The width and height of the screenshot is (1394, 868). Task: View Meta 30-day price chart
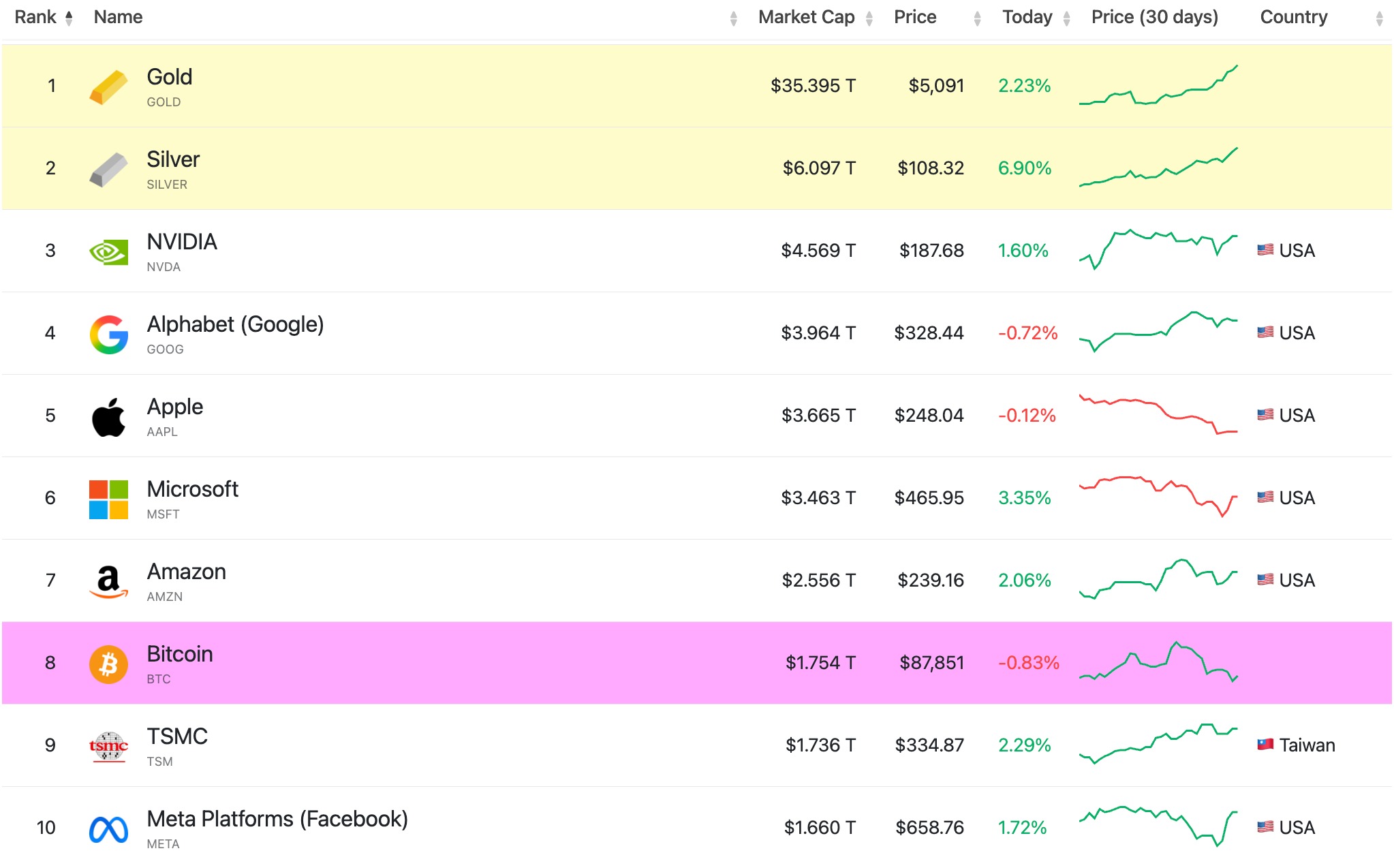(1158, 826)
